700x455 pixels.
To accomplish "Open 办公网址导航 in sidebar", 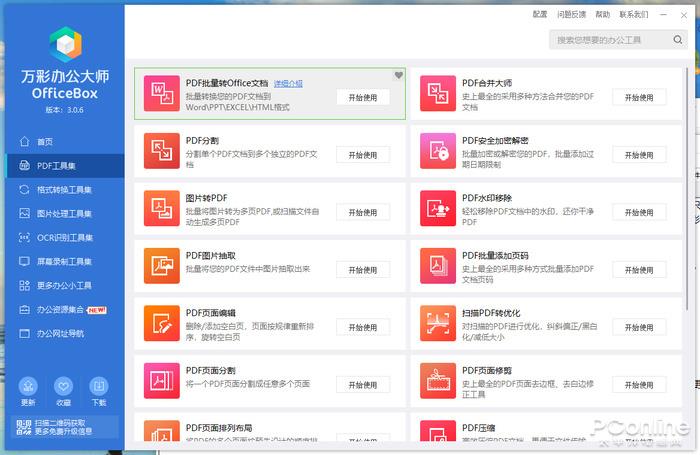I will (65, 334).
